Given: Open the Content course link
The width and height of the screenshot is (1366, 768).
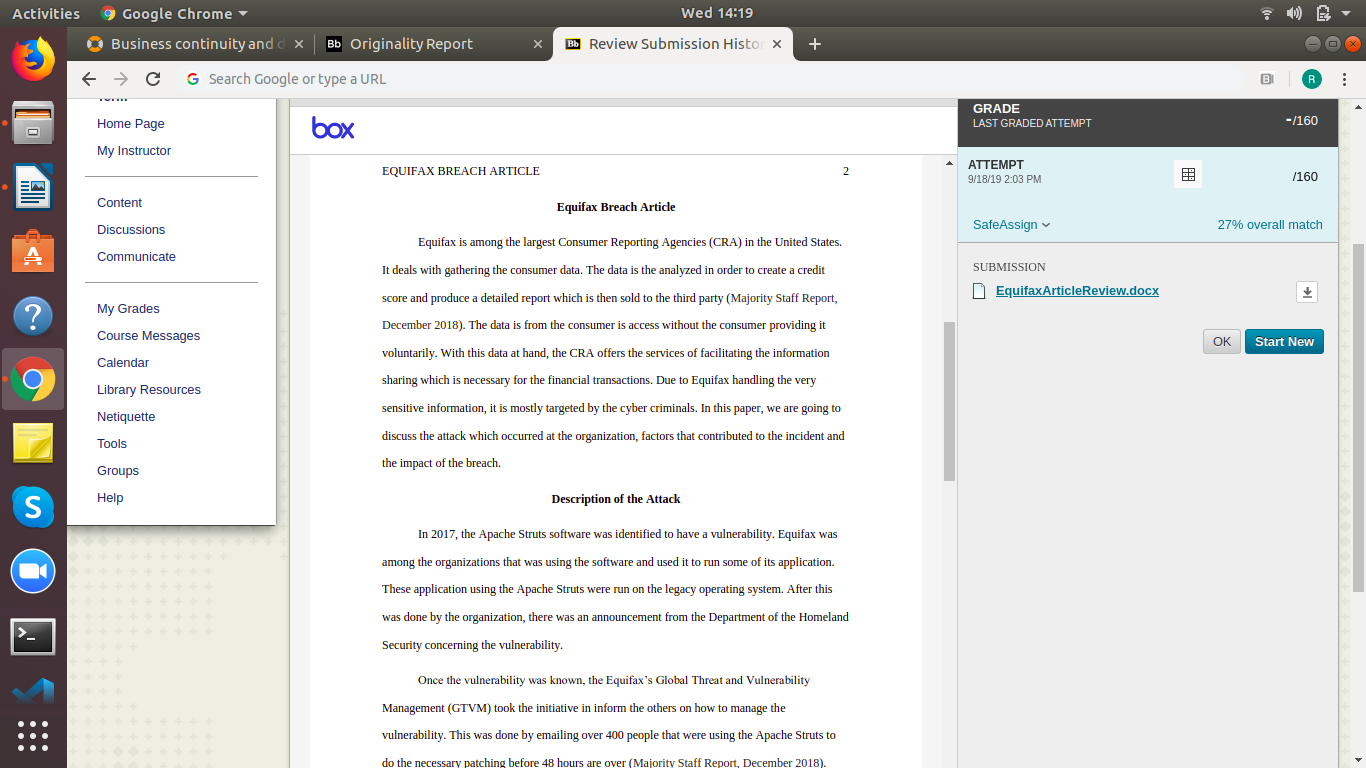Looking at the screenshot, I should (x=119, y=203).
